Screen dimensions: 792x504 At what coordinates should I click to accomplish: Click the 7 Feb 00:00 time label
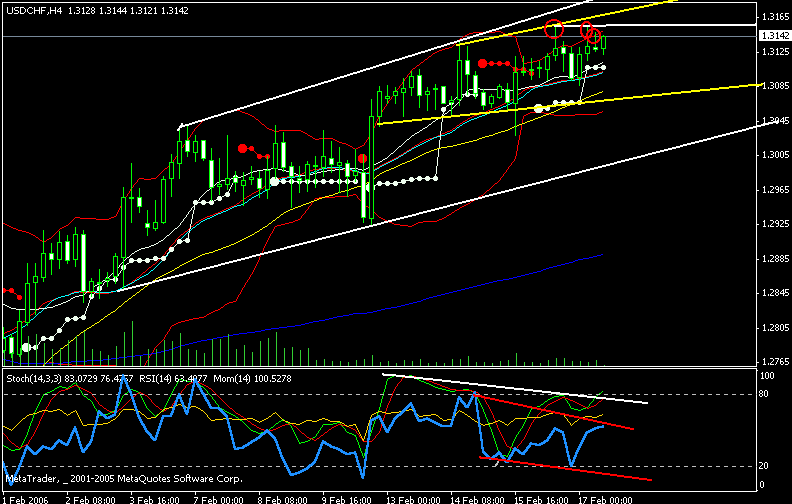point(219,499)
